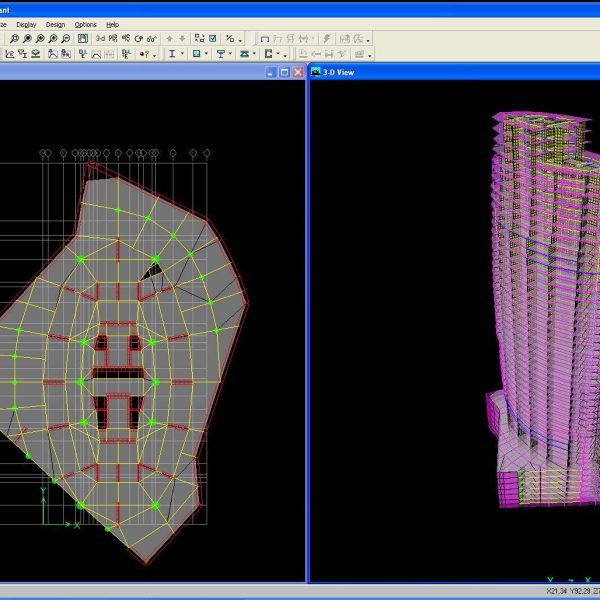
Task: Click the move up in list arrow
Action: pos(170,38)
